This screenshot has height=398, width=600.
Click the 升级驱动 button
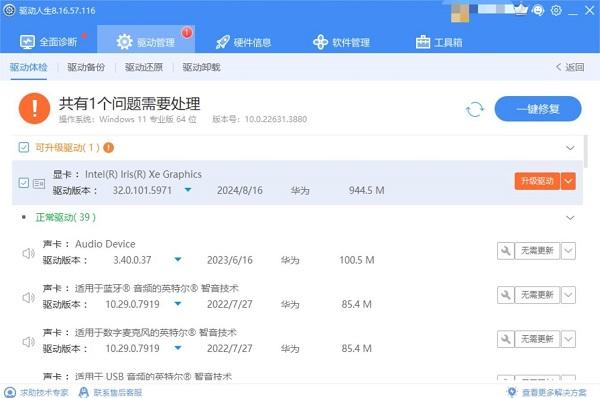(537, 181)
